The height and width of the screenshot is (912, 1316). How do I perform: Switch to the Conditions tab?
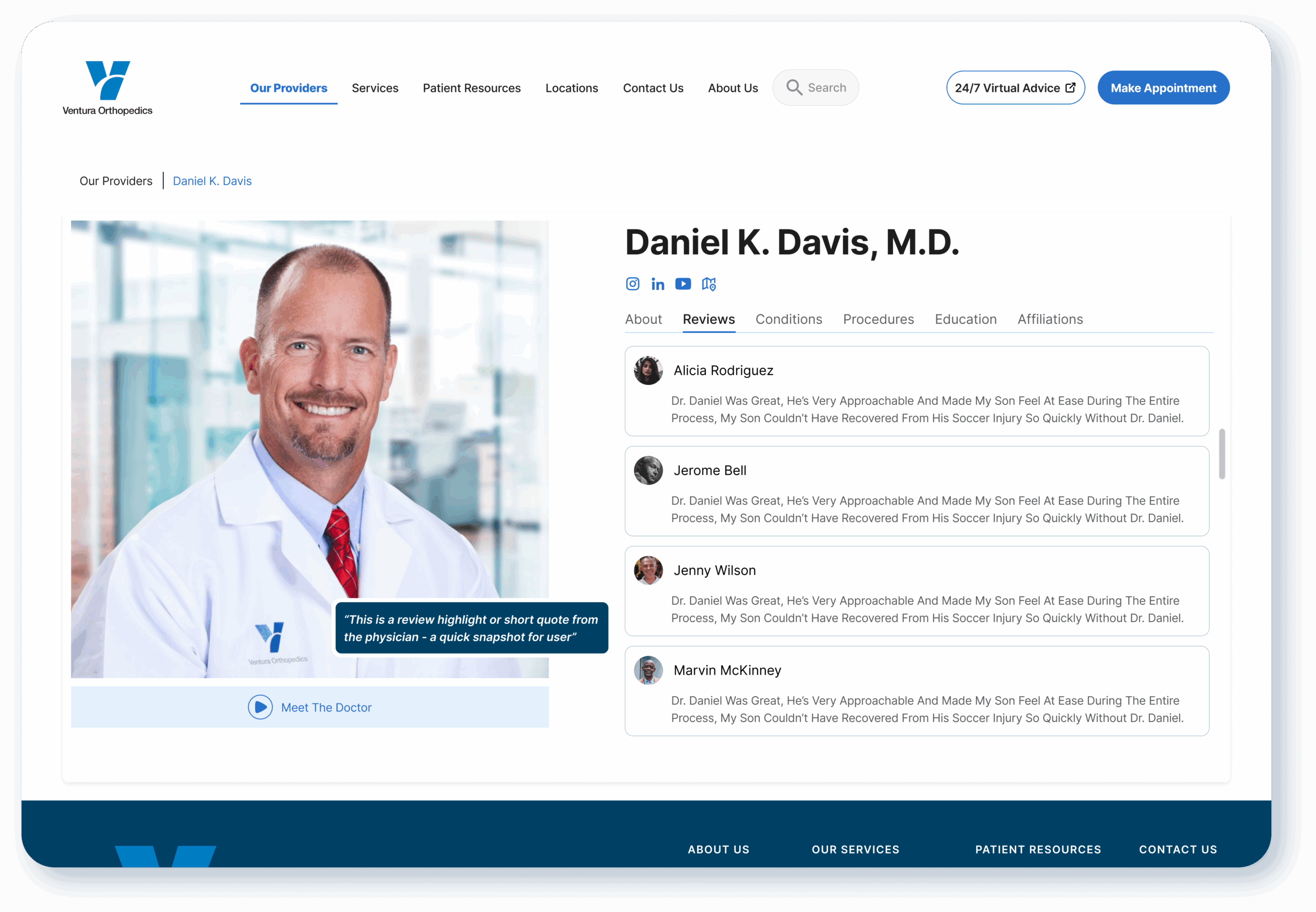(x=789, y=320)
